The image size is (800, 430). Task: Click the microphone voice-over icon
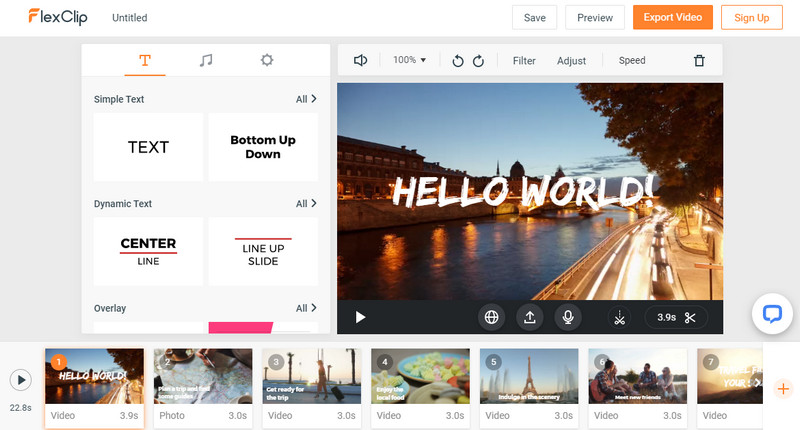pos(568,317)
